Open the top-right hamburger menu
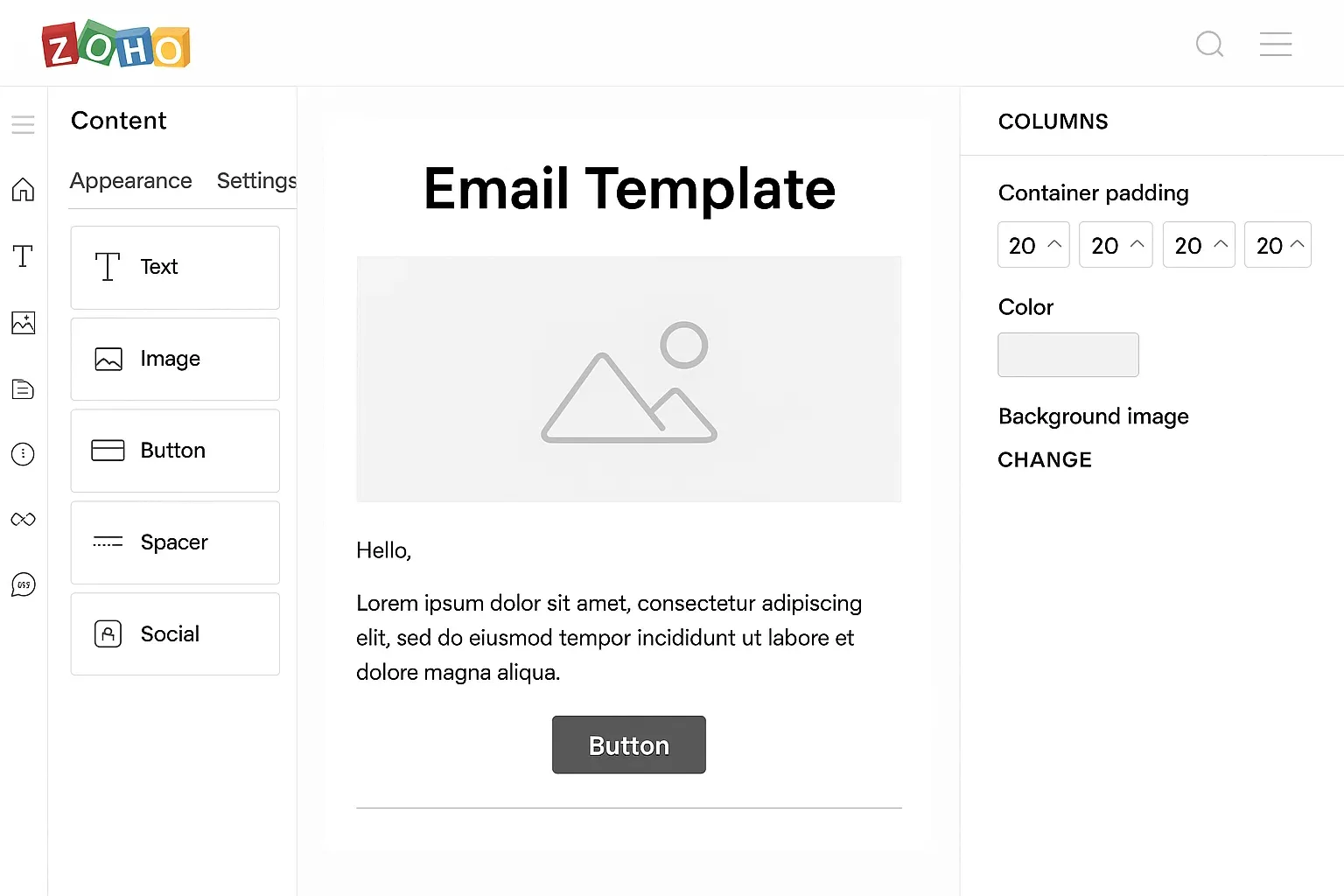The height and width of the screenshot is (896, 1344). pyautogui.click(x=1275, y=44)
